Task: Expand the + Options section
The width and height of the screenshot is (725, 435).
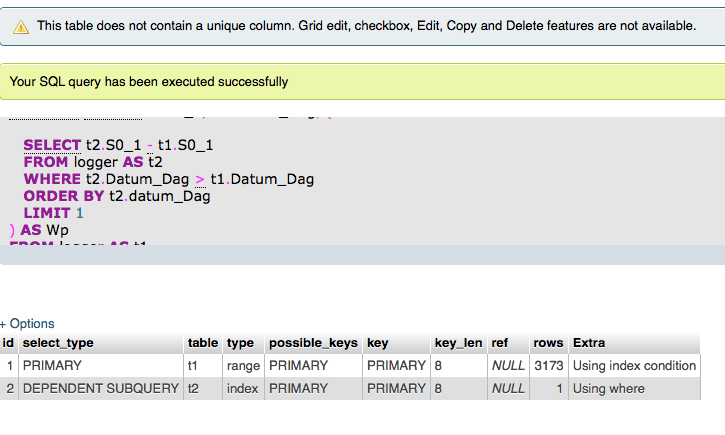Action: point(28,324)
